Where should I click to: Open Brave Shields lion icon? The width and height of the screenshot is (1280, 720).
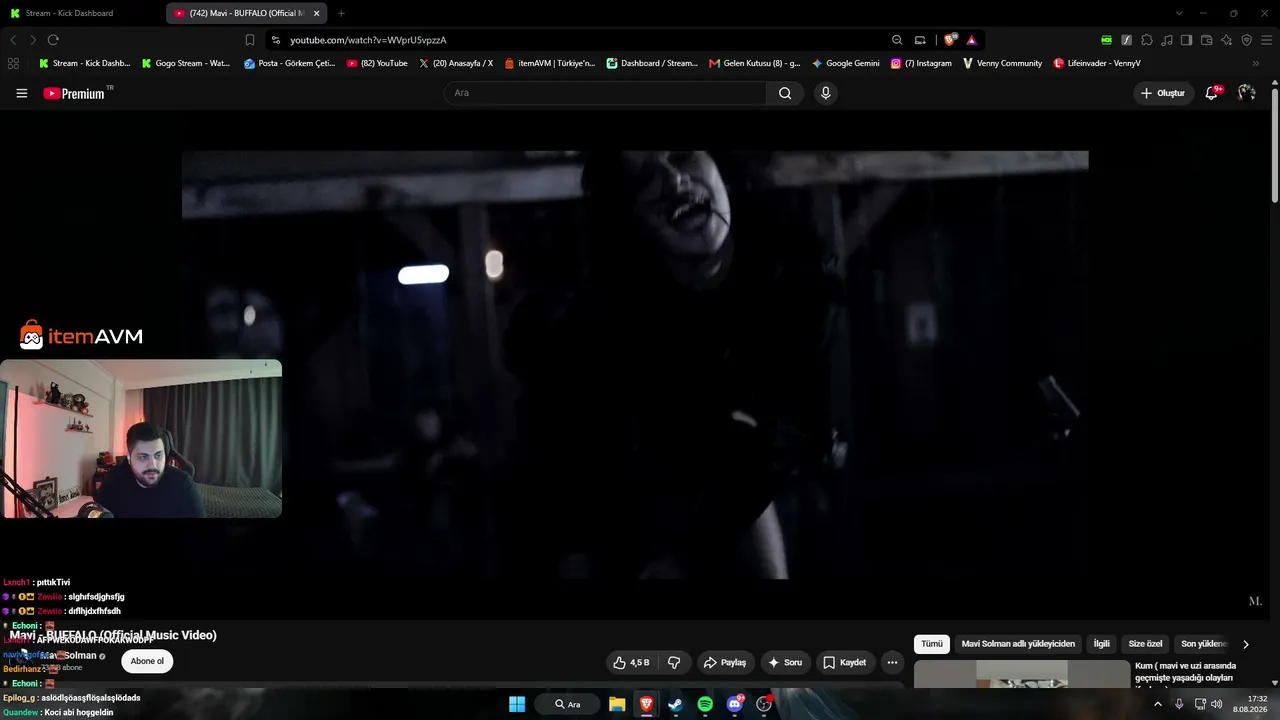[950, 40]
